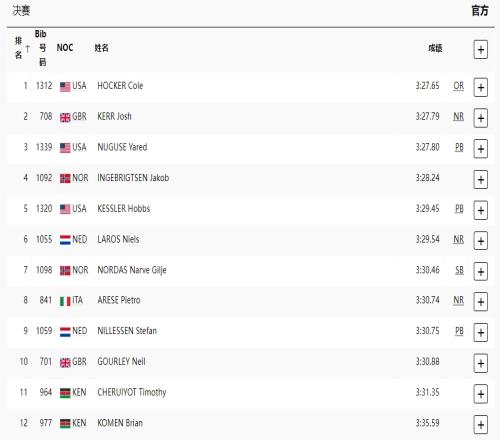Expand details for KERR Josh
Viewport: 500px width, 440px height.
[481, 118]
